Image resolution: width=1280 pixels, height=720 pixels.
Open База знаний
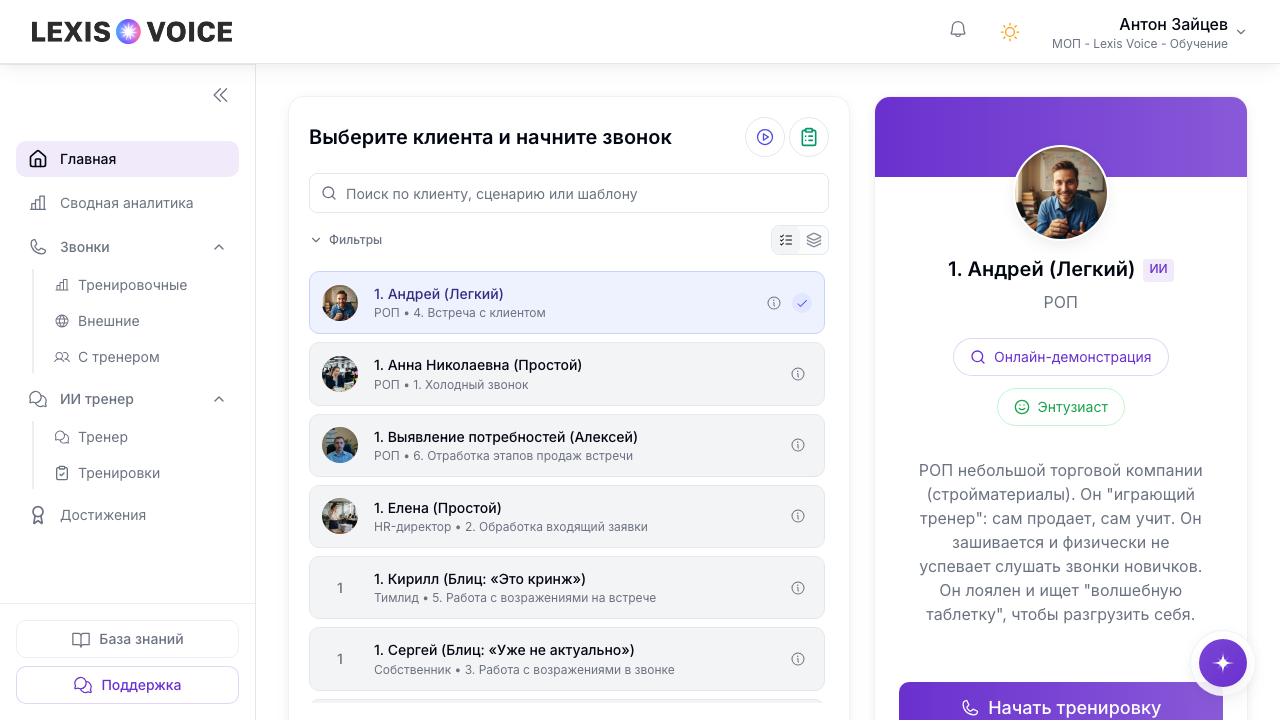pyautogui.click(x=127, y=639)
